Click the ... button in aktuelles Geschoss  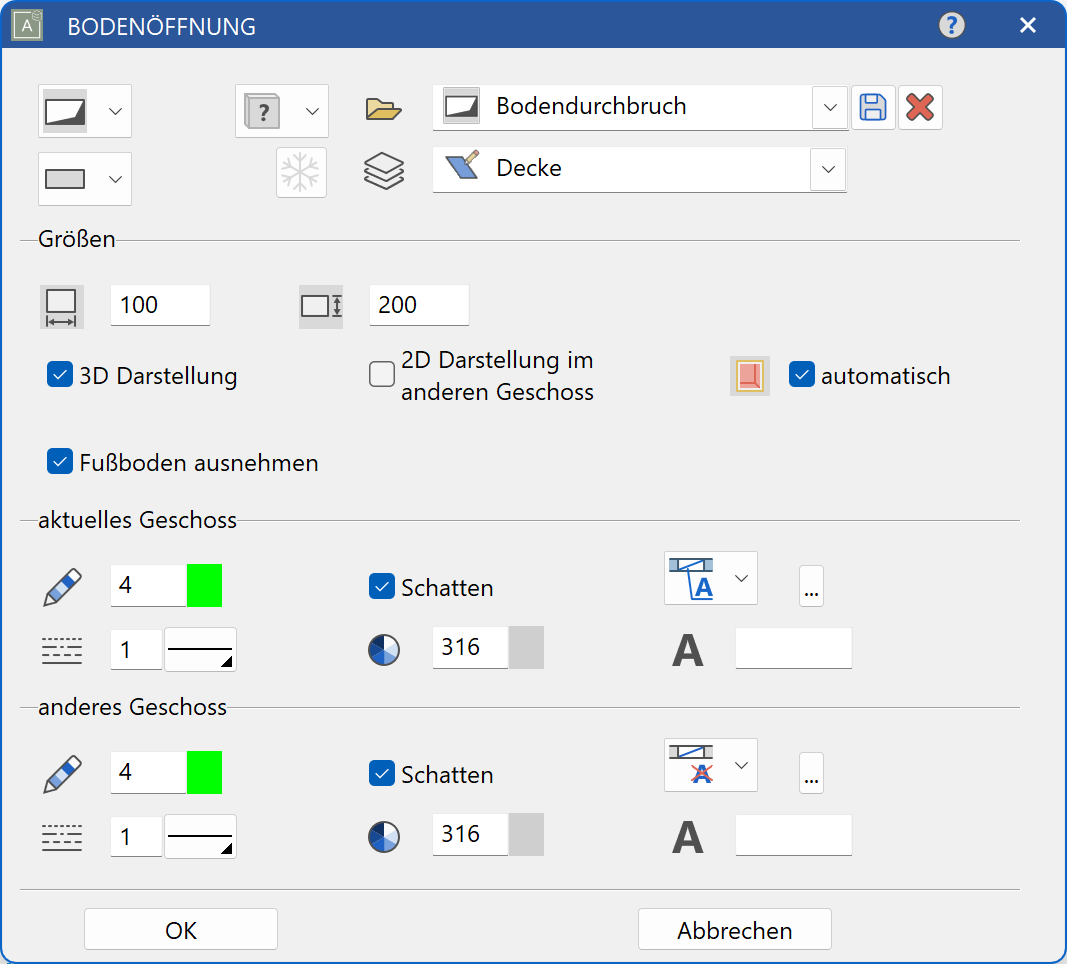[811, 586]
